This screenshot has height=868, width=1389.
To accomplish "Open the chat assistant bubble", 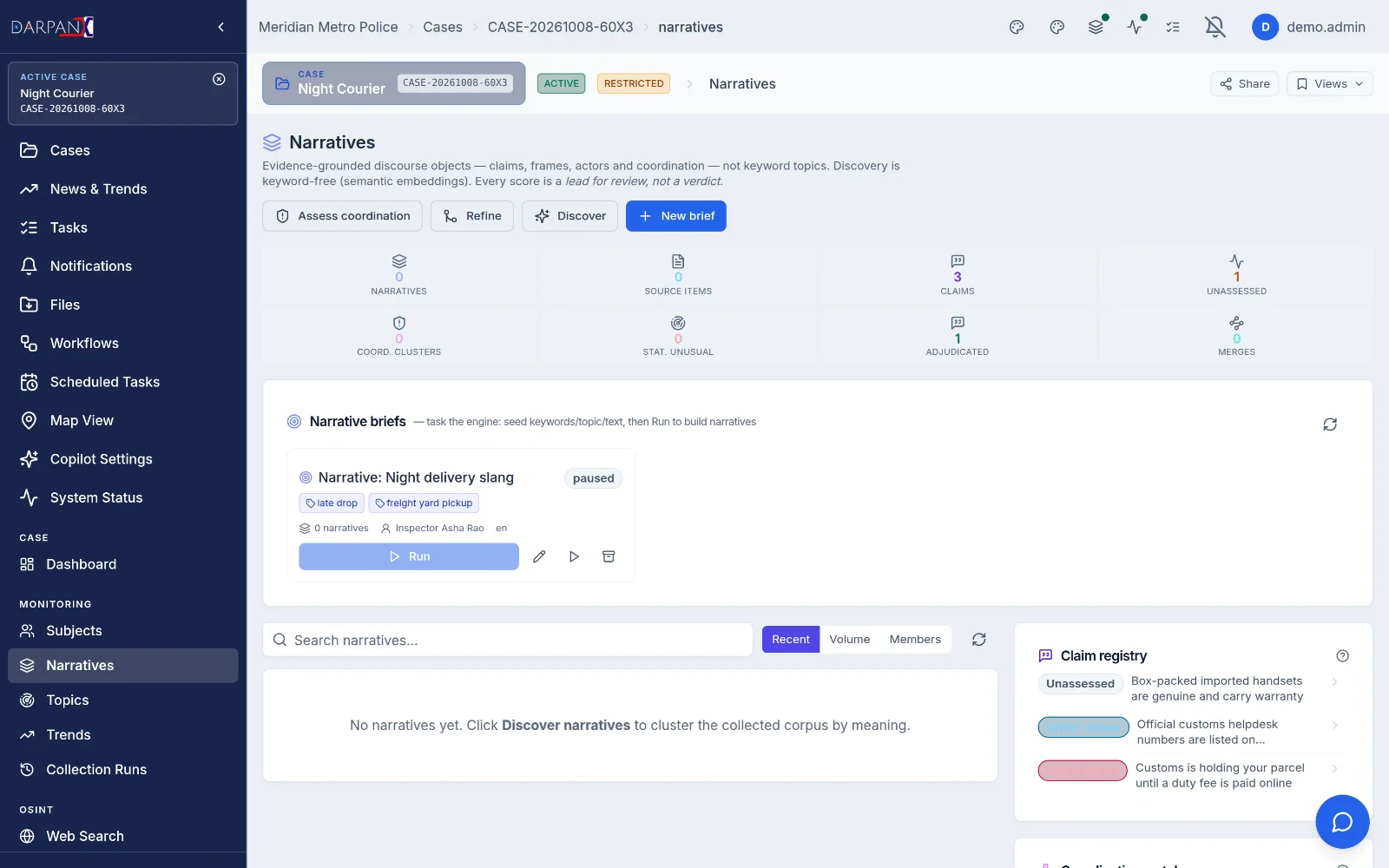I will click(1342, 822).
